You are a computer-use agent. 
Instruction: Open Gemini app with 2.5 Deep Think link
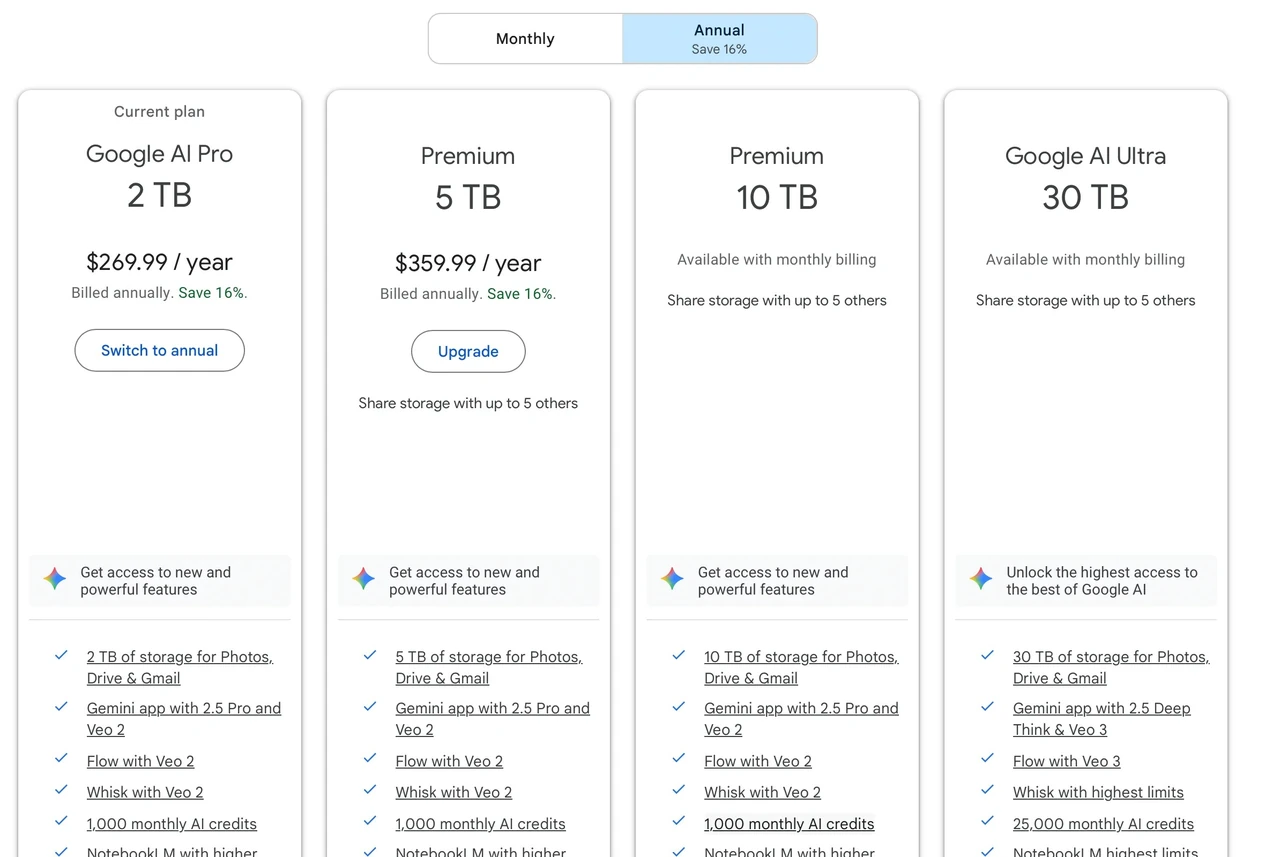click(1102, 719)
